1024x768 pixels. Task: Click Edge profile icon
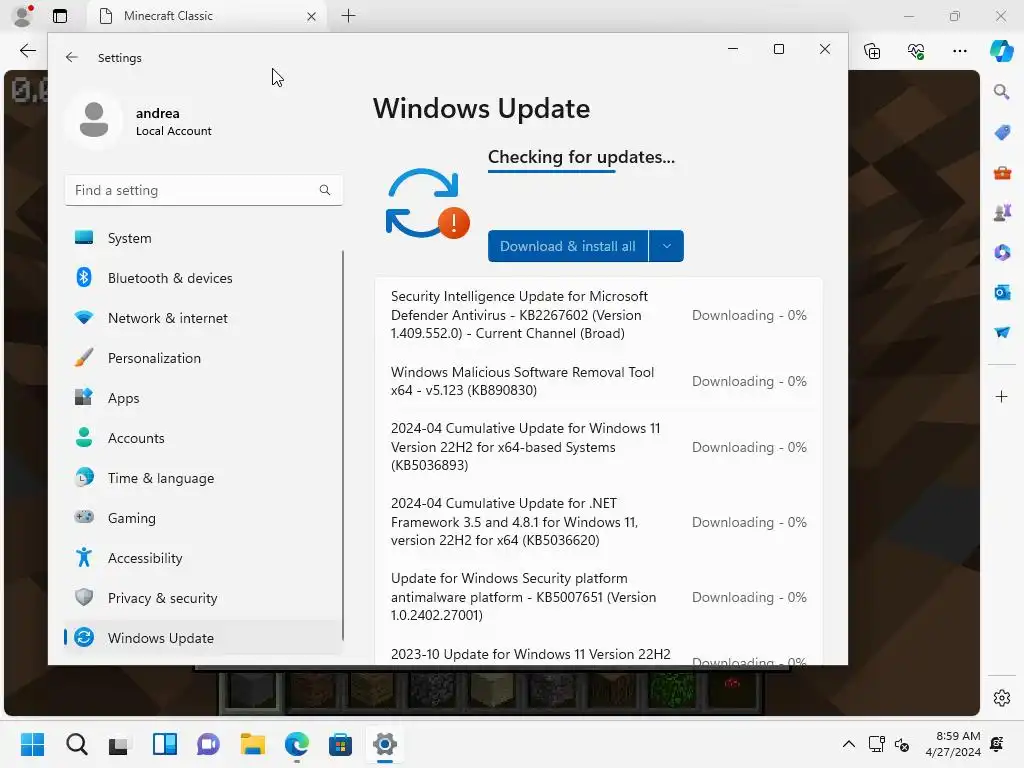coord(23,16)
